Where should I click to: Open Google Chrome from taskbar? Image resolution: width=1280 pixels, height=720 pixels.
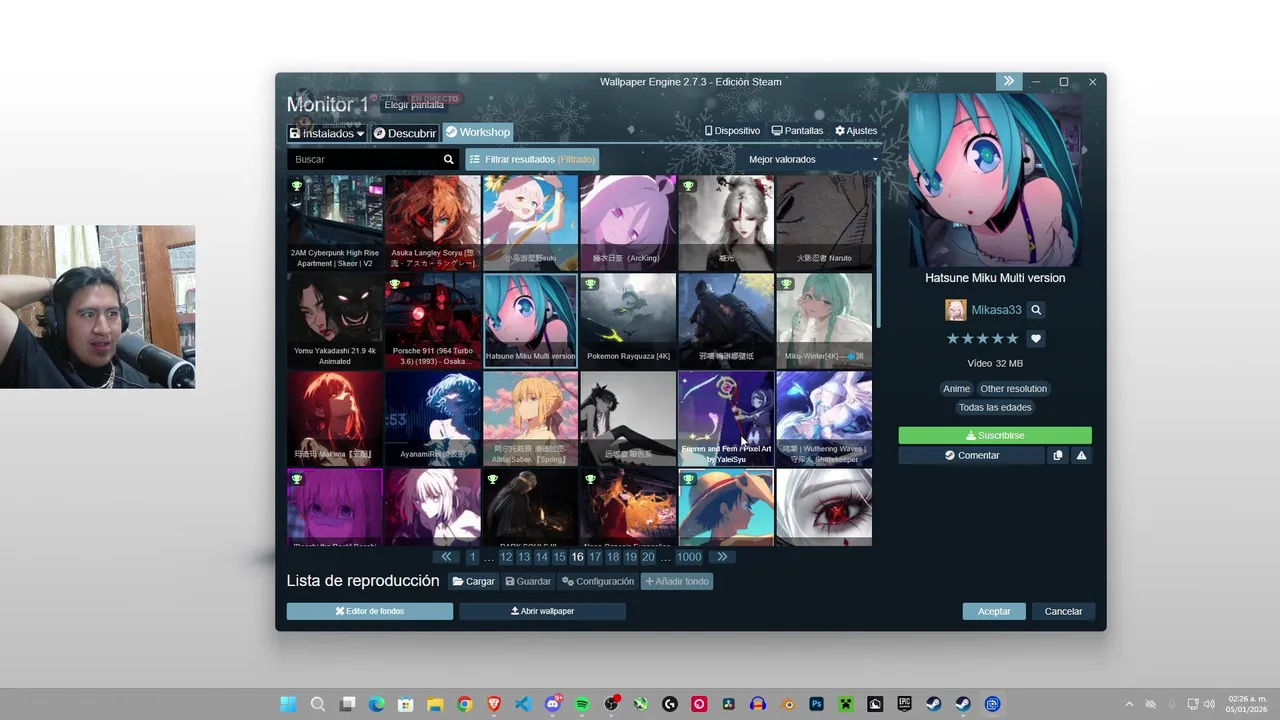464,704
